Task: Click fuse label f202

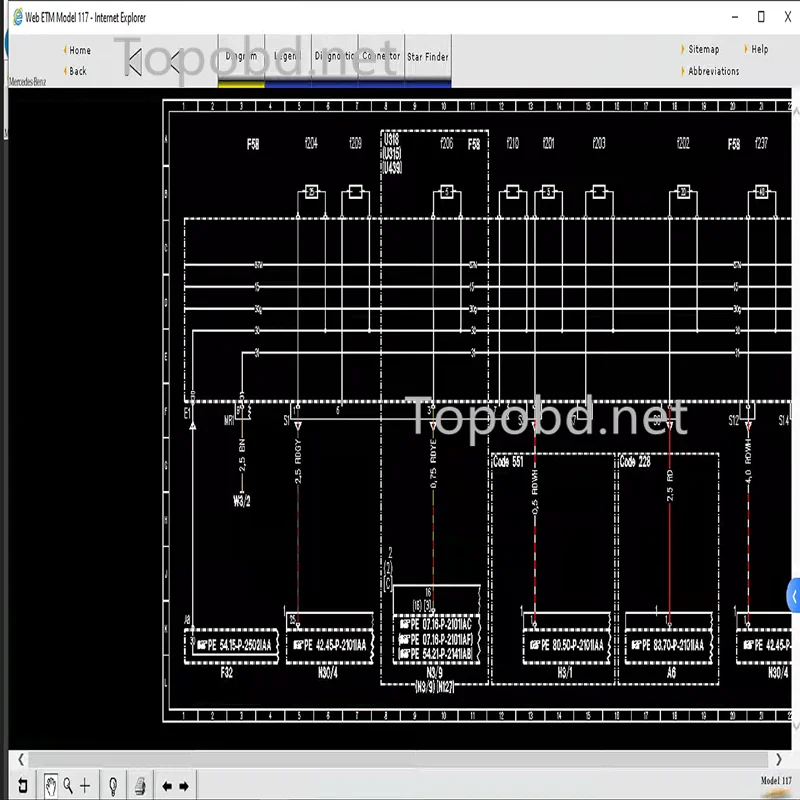Action: (x=683, y=143)
